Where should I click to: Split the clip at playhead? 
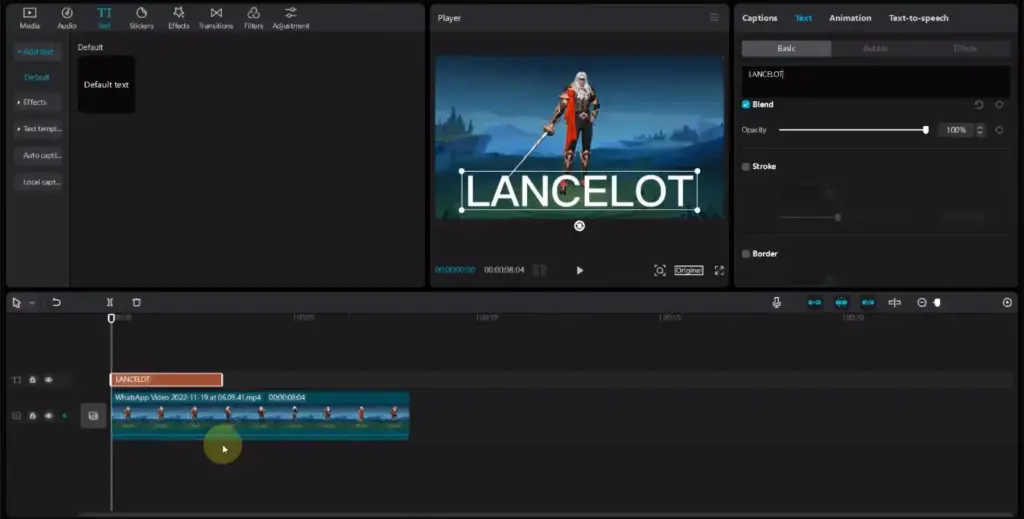[110, 302]
